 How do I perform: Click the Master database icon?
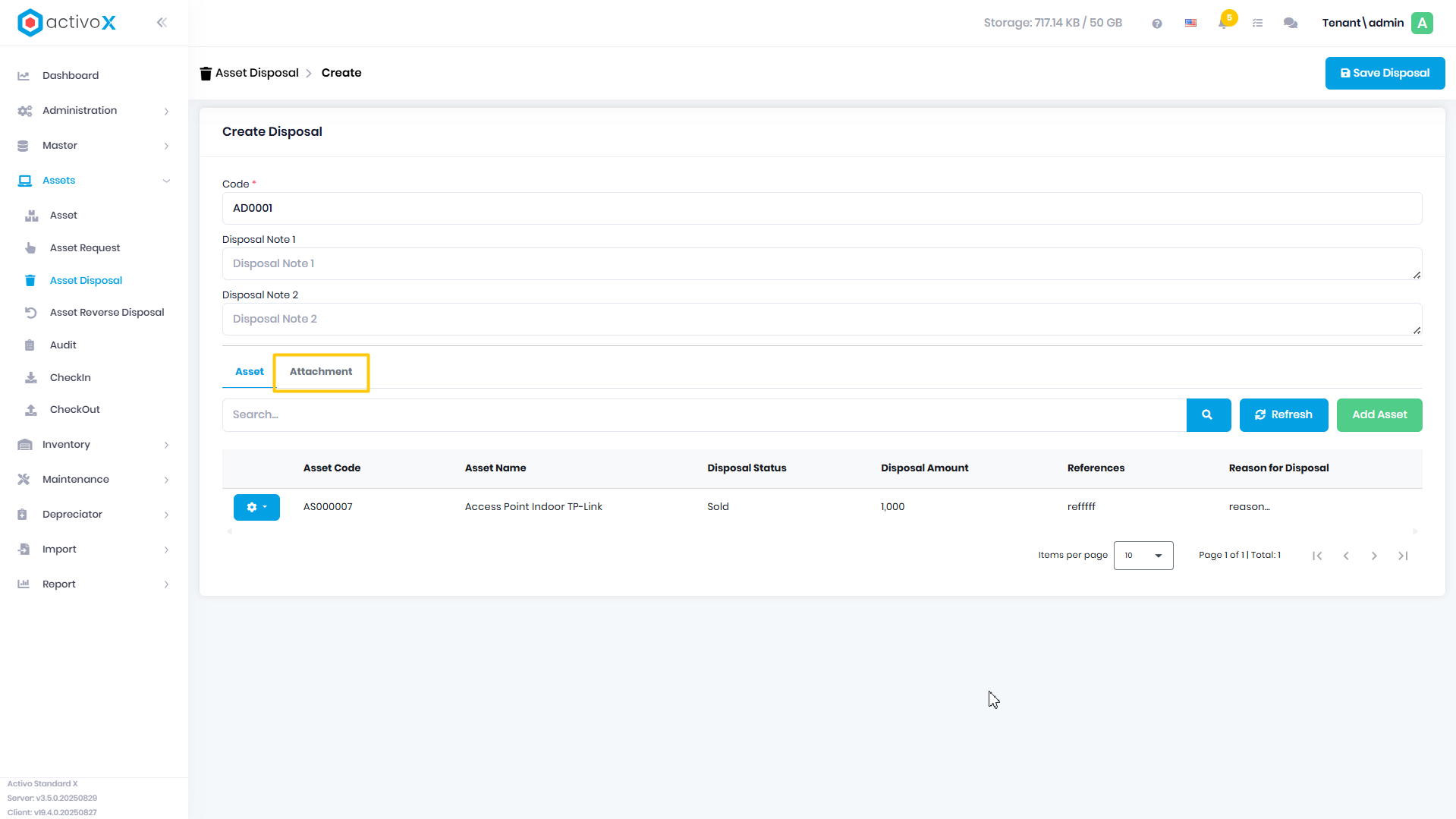pos(23,146)
